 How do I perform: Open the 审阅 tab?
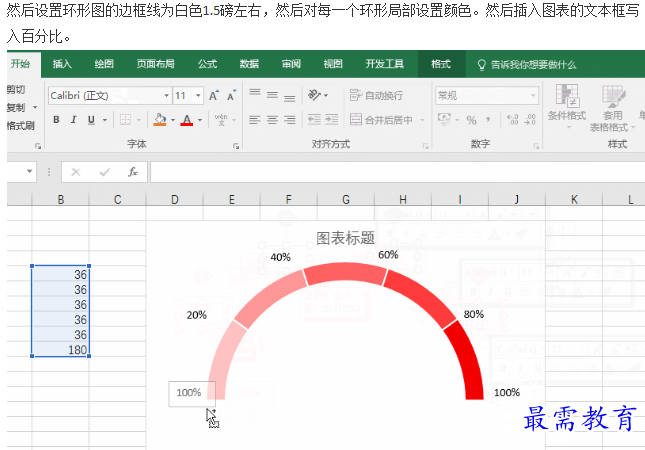pyautogui.click(x=291, y=64)
